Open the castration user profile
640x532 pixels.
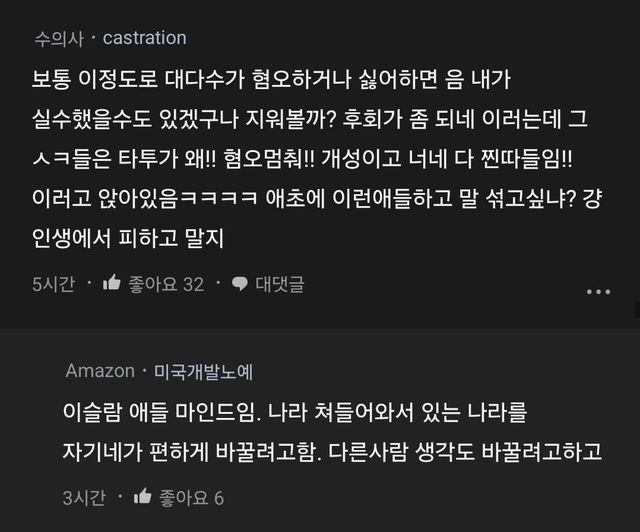click(x=145, y=38)
